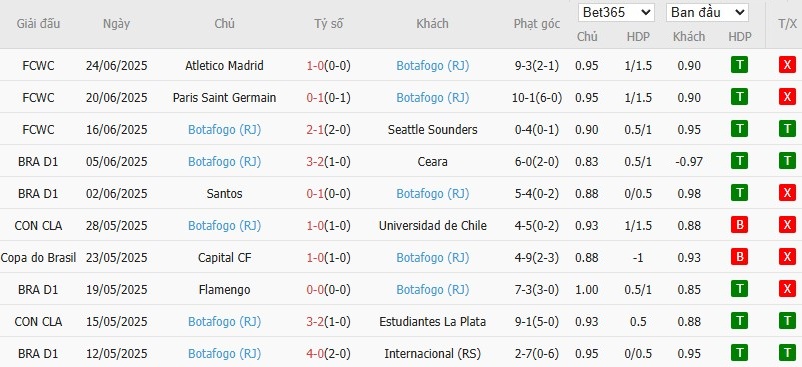Select the Tỷ số column header

pos(329,24)
